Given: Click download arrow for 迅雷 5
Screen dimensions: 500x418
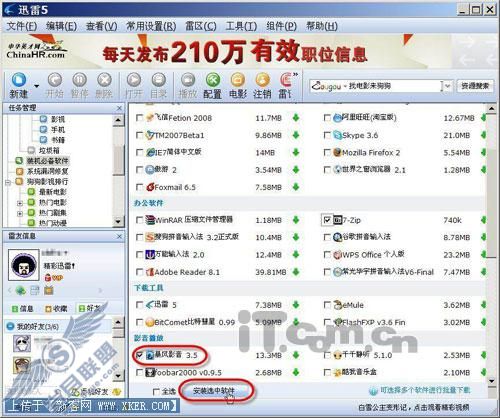Looking at the screenshot, I should point(296,305).
